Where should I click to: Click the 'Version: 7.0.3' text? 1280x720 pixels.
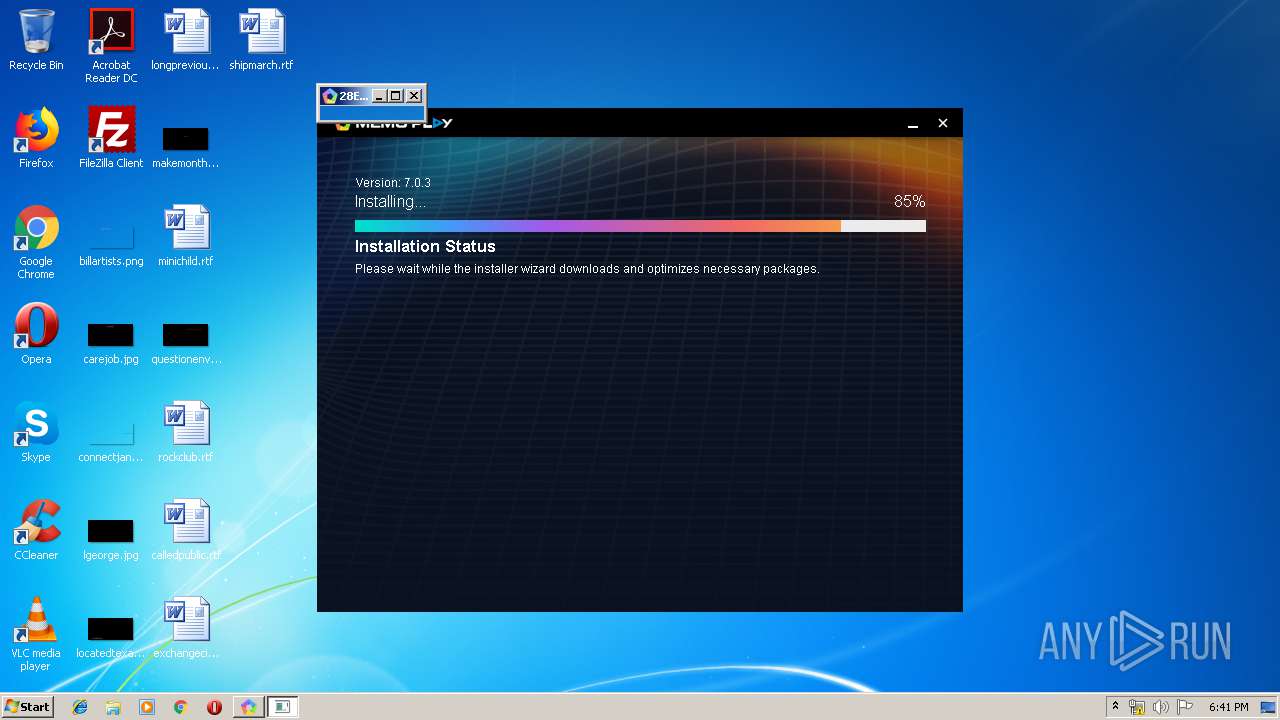click(x=393, y=183)
